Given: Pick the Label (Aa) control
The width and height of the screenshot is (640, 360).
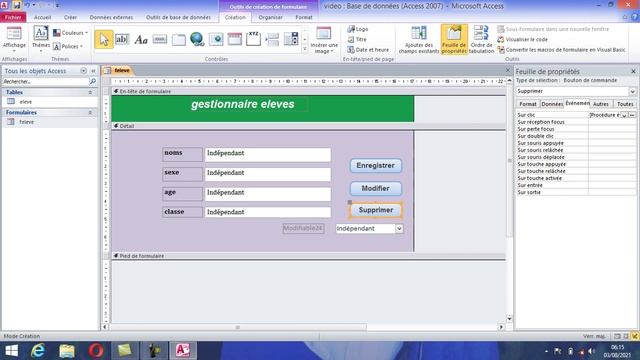Looking at the screenshot, I should [141, 40].
